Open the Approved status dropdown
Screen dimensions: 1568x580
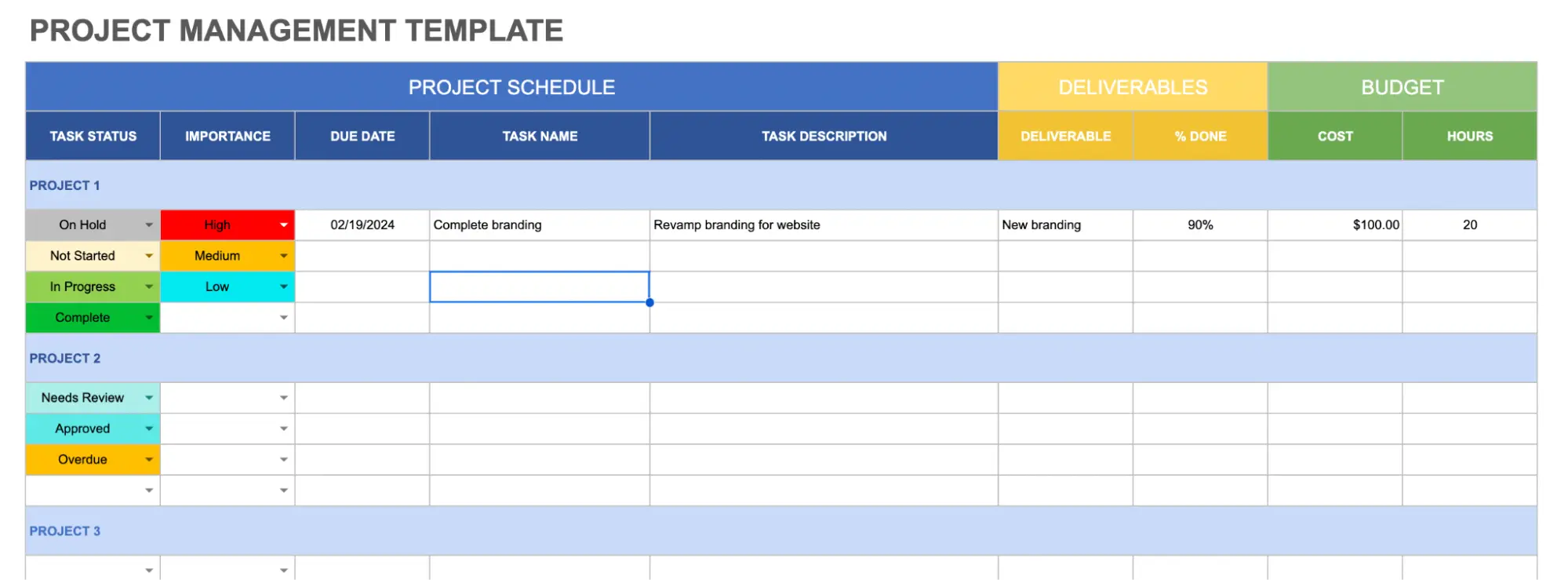coord(149,429)
